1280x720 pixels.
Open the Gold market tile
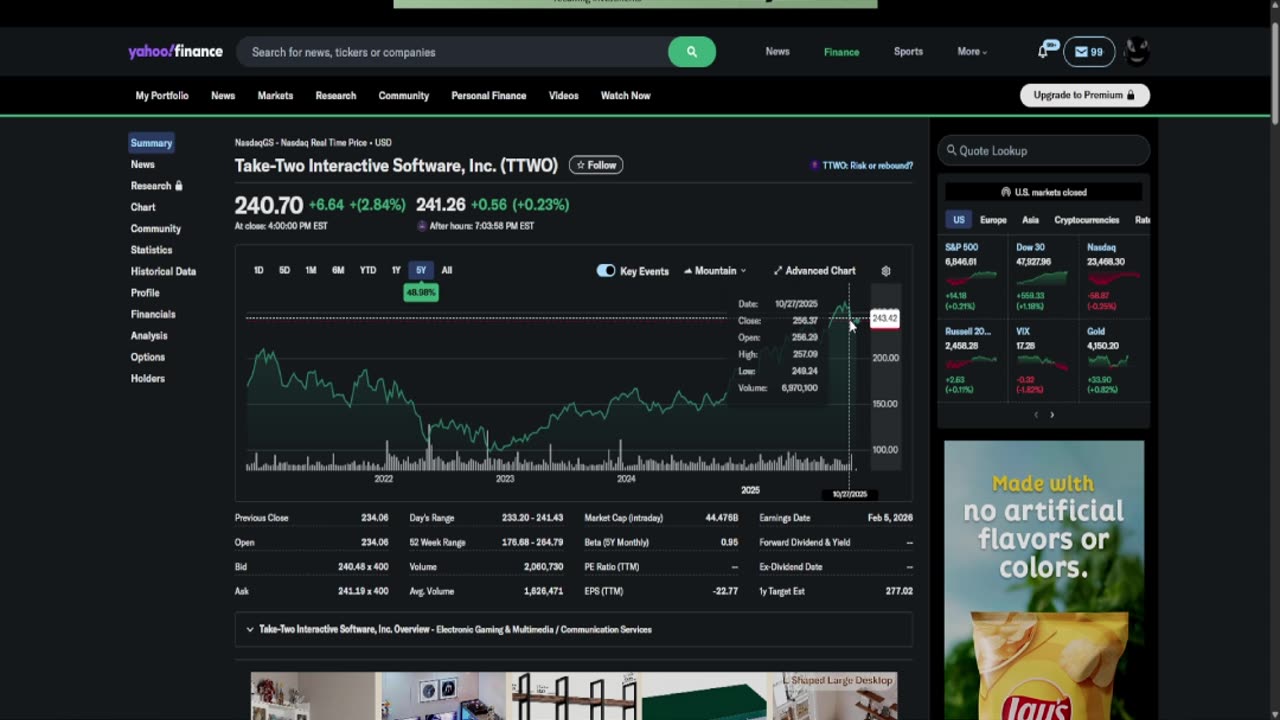click(x=1113, y=361)
